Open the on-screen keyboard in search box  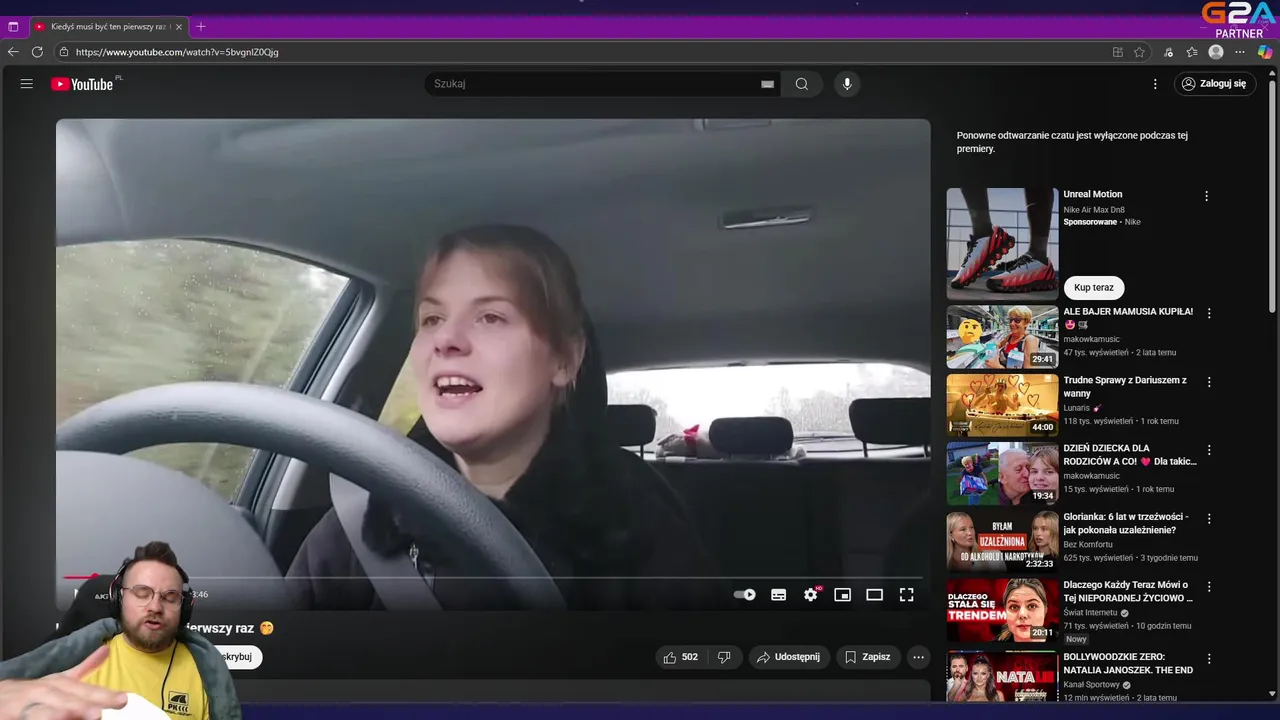pyautogui.click(x=767, y=84)
